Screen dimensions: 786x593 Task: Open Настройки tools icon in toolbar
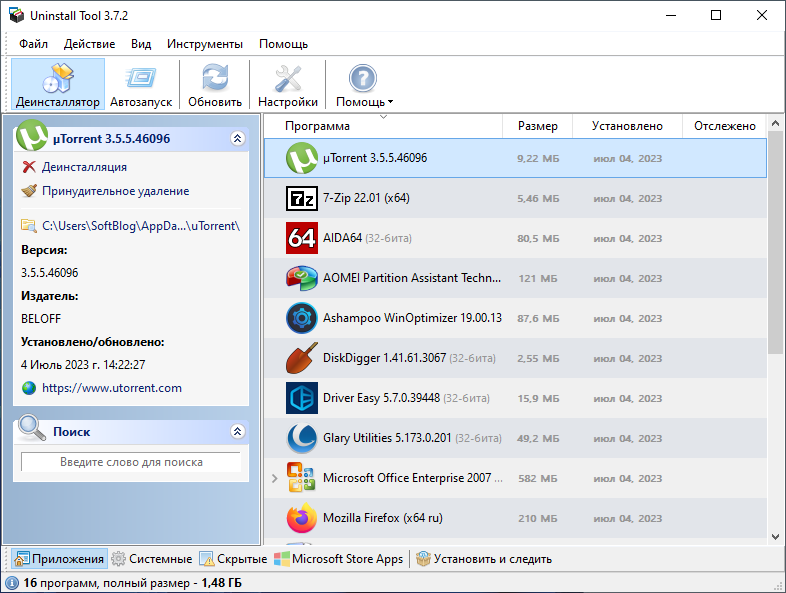tap(288, 79)
